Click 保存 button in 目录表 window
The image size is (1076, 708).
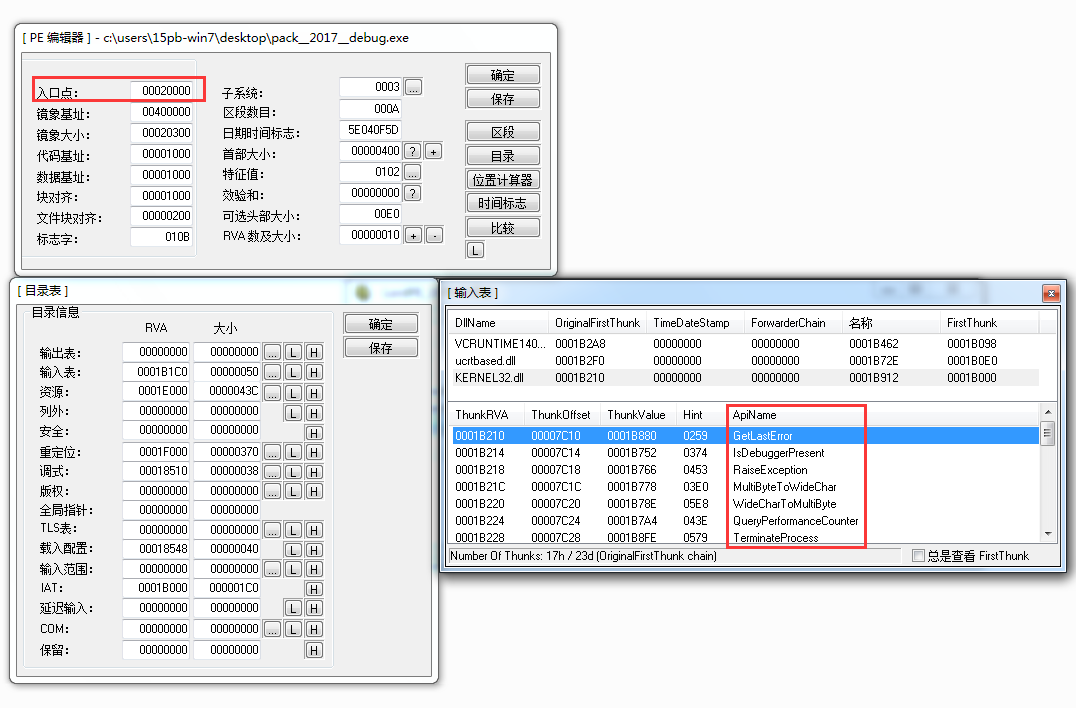(381, 348)
